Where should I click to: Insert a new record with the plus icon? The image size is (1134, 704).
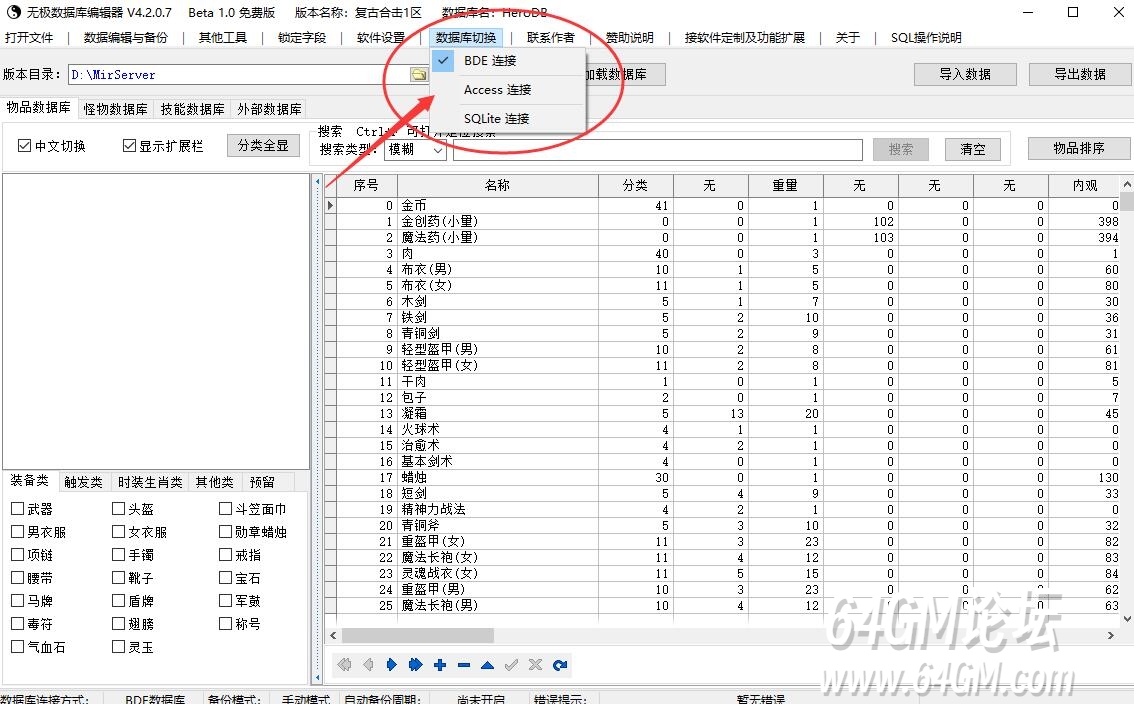[x=440, y=665]
